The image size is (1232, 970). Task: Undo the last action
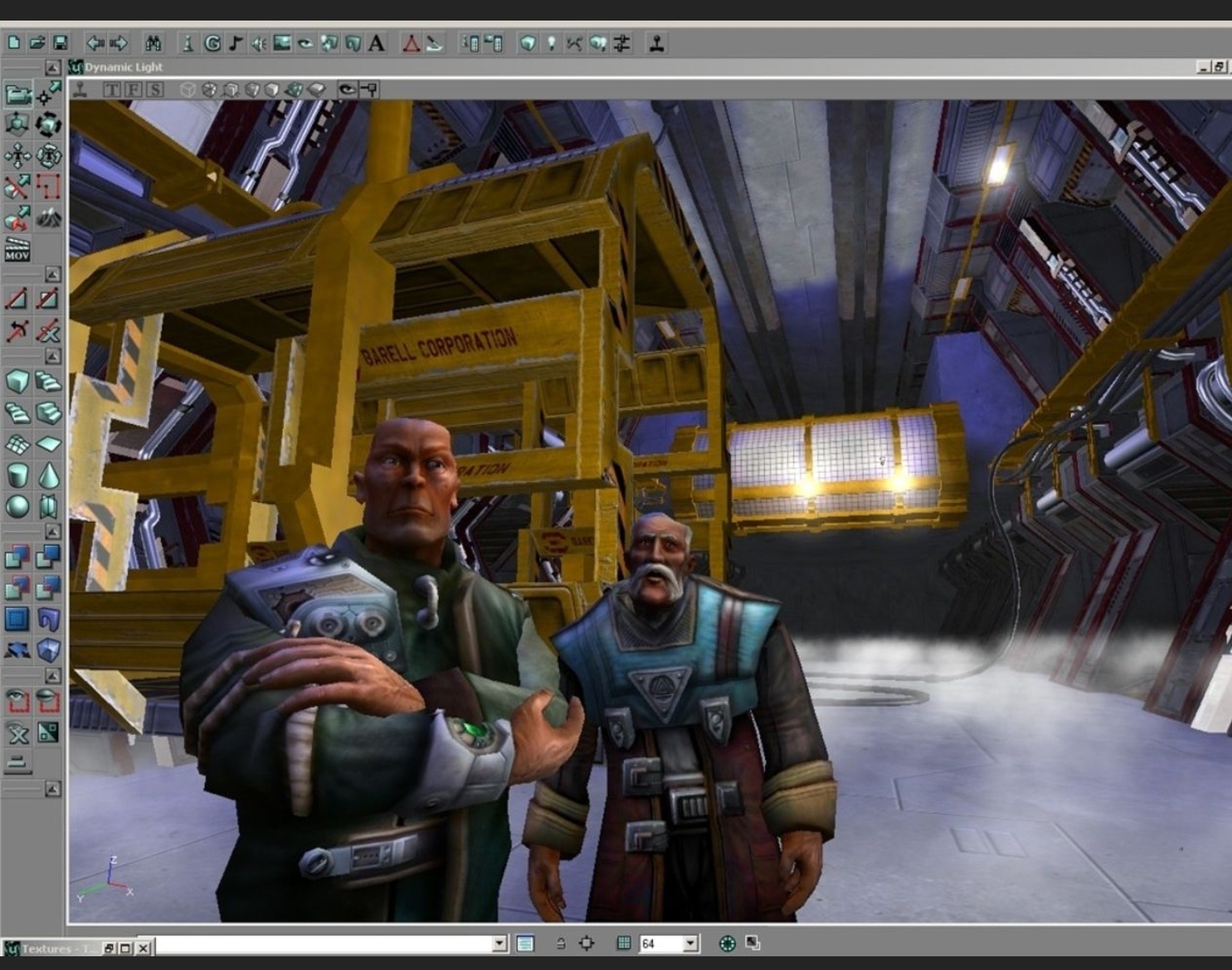(95, 43)
